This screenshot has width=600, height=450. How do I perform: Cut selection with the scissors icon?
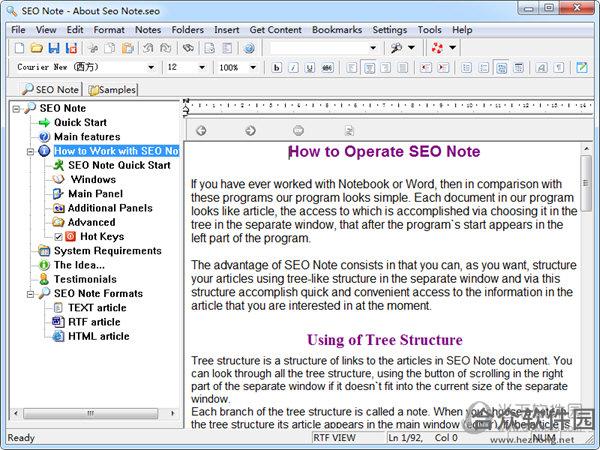(x=93, y=48)
